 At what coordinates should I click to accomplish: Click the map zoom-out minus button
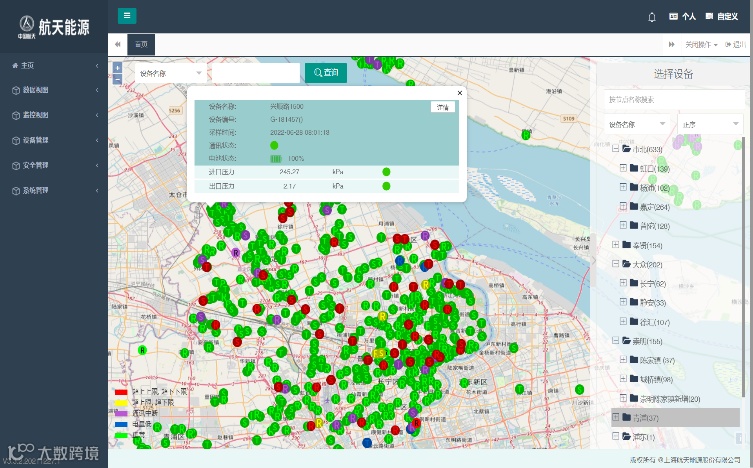(117, 78)
